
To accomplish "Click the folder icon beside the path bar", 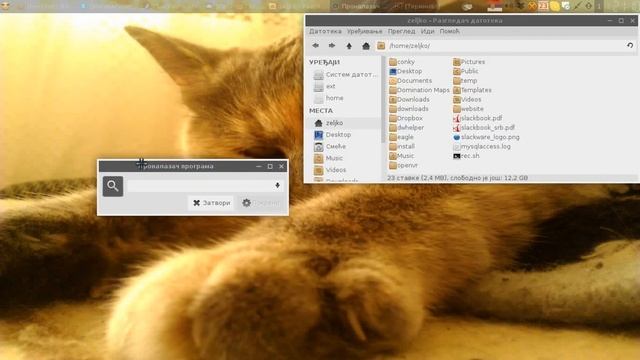I will tap(381, 46).
